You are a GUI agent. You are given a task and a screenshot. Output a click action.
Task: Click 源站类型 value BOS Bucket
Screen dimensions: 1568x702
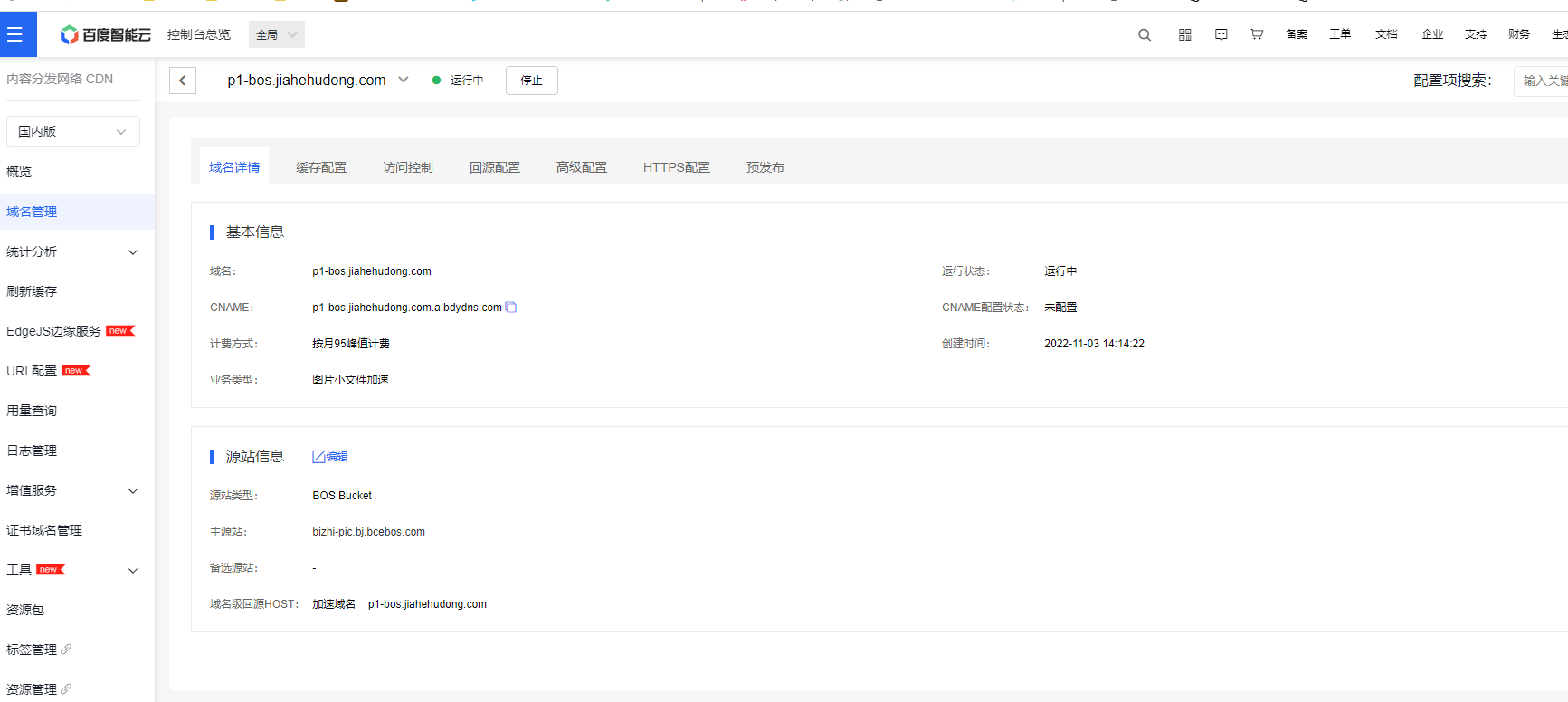pos(342,496)
